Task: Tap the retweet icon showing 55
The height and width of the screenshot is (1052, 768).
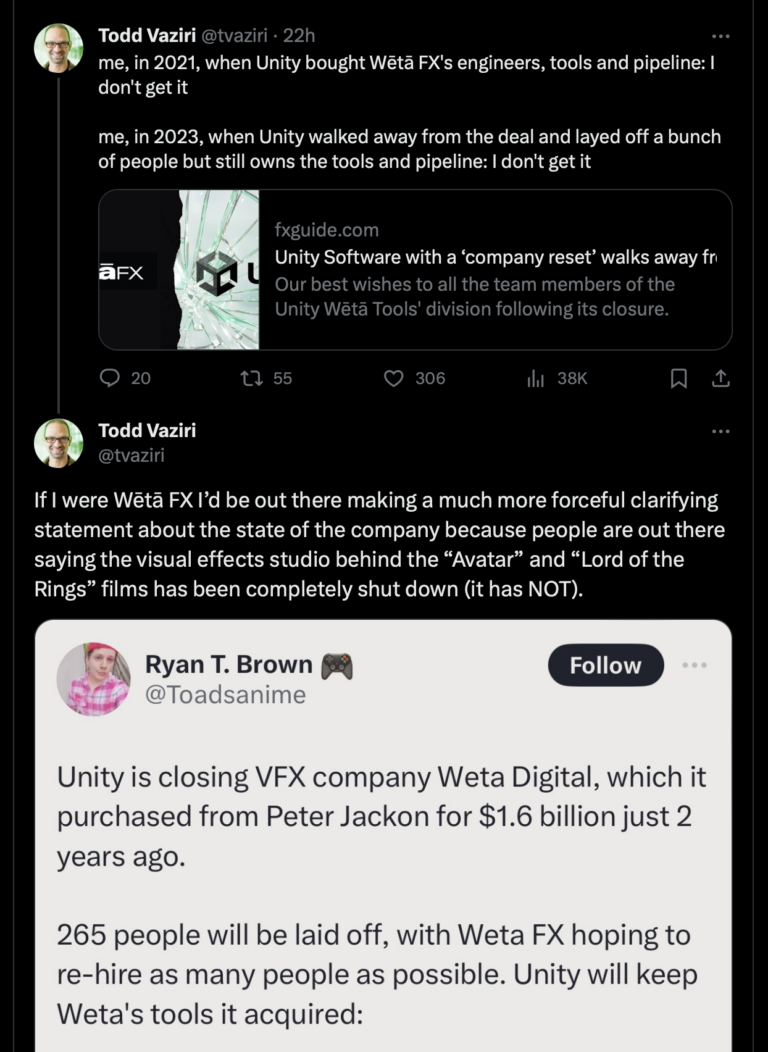Action: (x=252, y=378)
